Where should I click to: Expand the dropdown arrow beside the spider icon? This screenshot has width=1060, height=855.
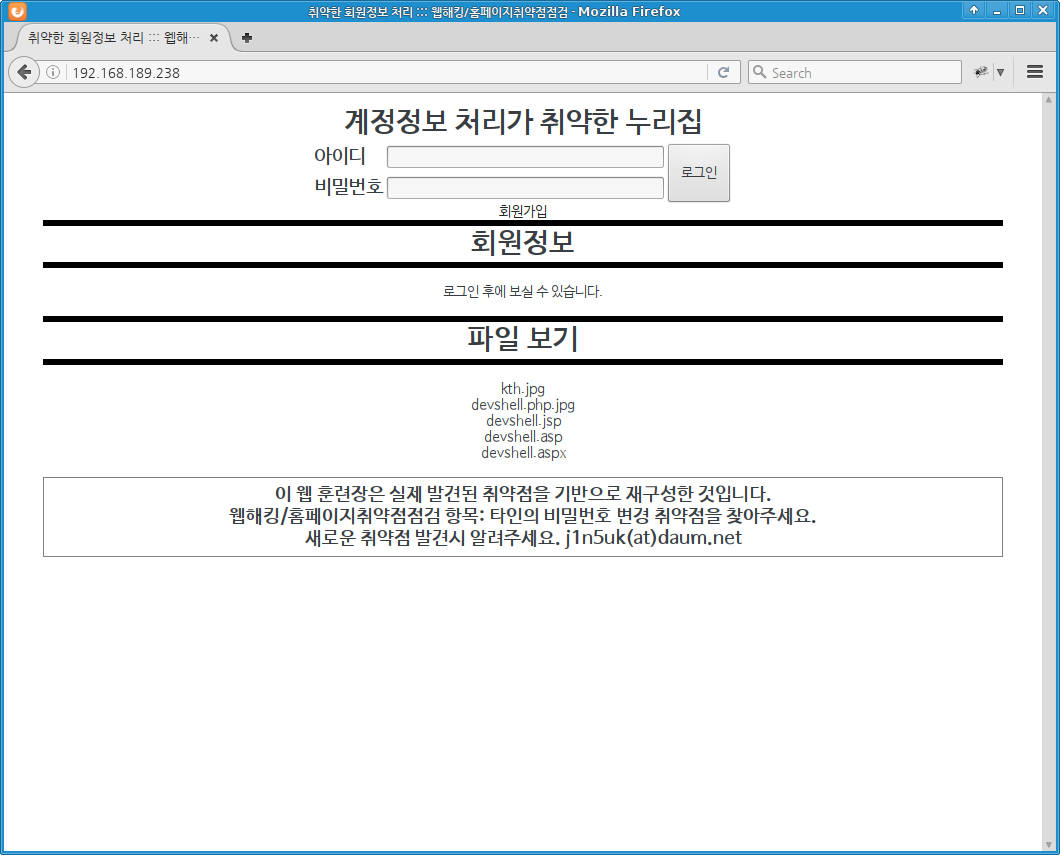click(x=1001, y=72)
